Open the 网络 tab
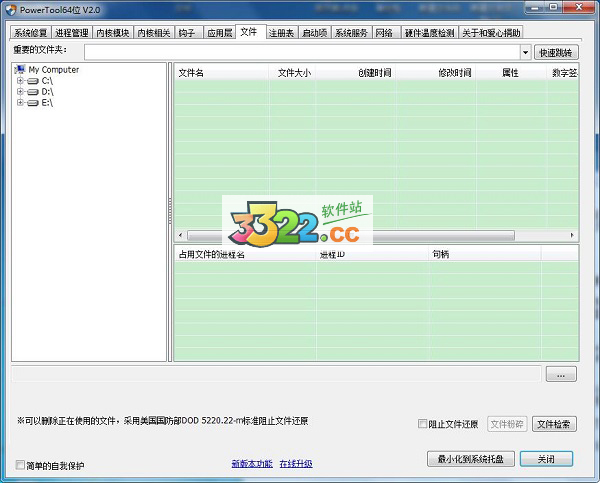 pyautogui.click(x=386, y=33)
